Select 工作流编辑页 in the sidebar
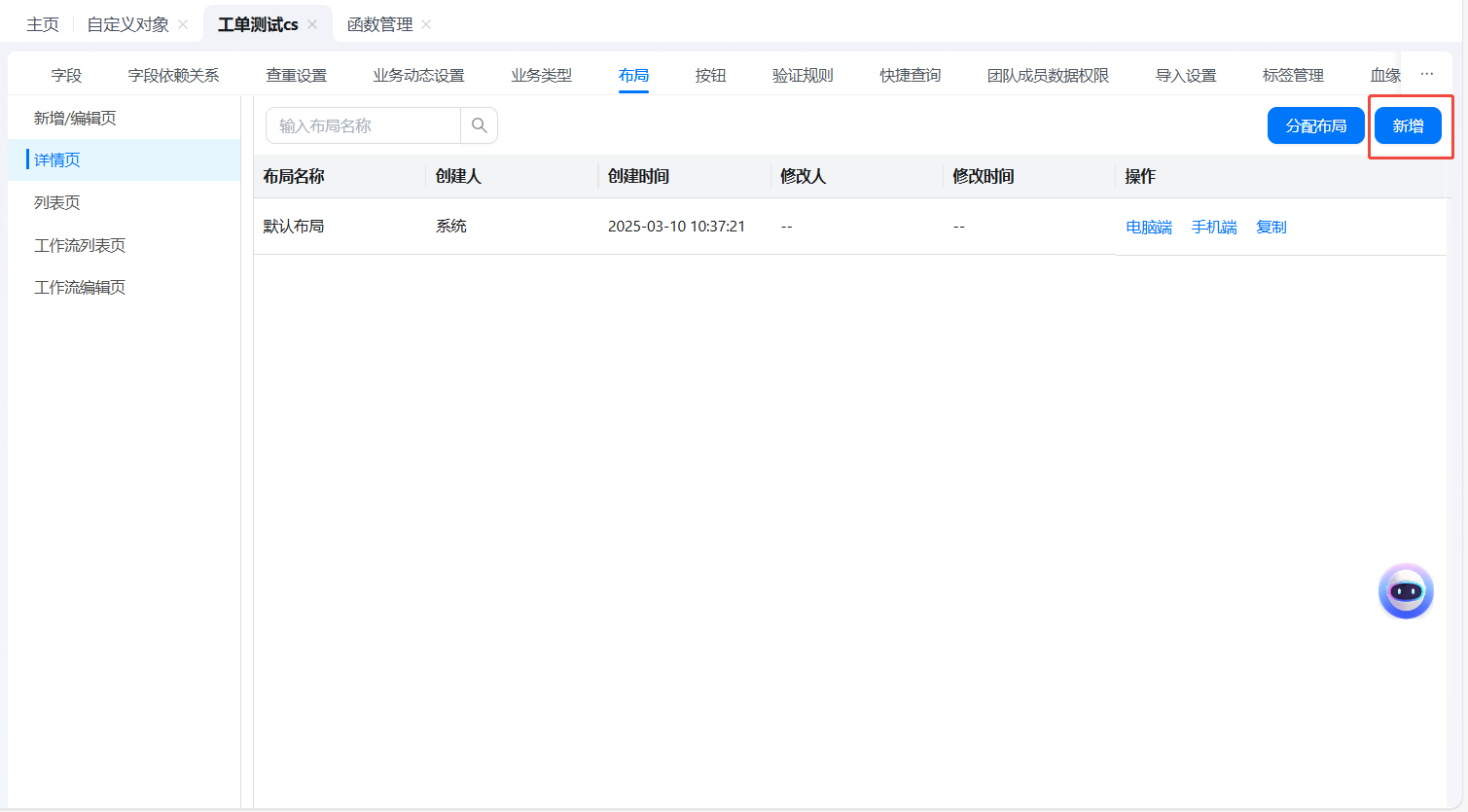1468x812 pixels. (125, 287)
